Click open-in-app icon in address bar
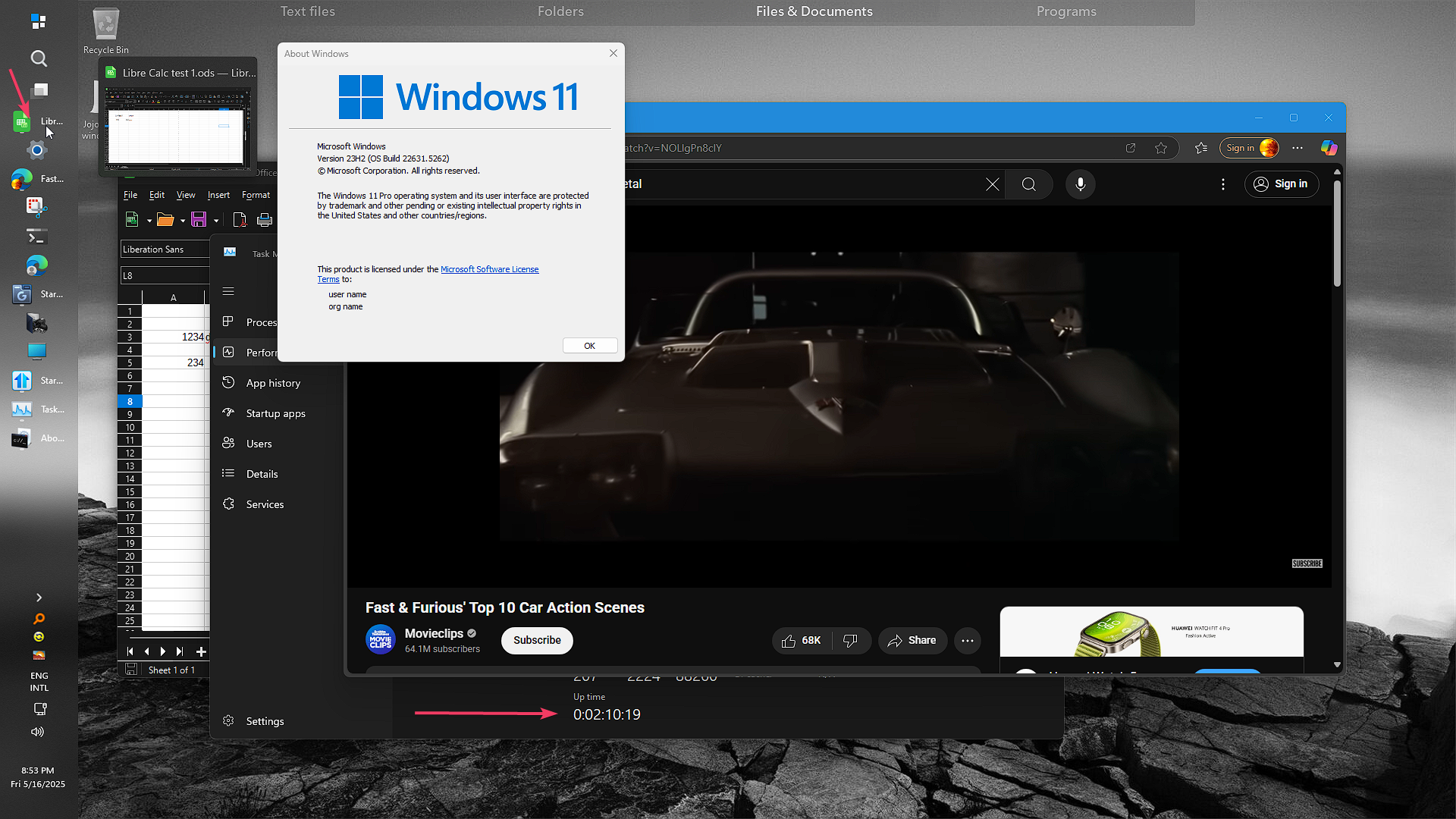Screen dimensions: 1456x819 pyautogui.click(x=1131, y=148)
